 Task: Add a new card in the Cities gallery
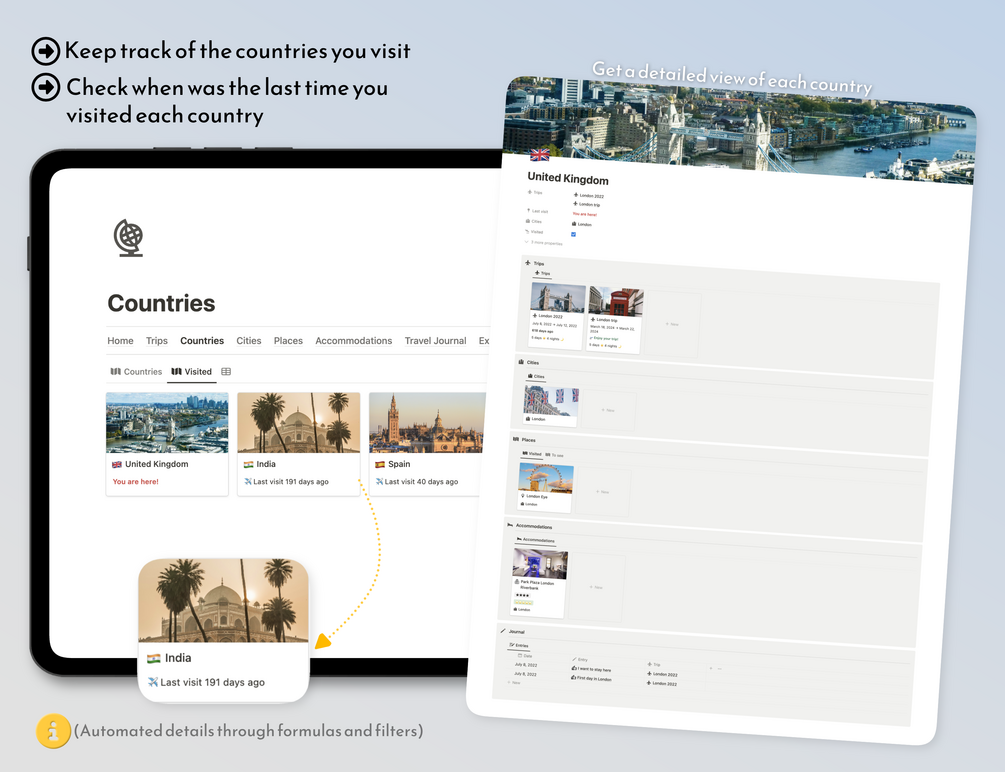click(610, 410)
